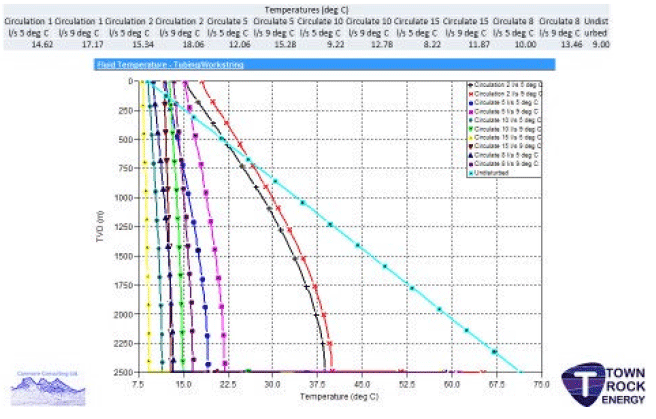This screenshot has width=656, height=419.
Task: Click the table value 13.46
Action: click(x=571, y=44)
